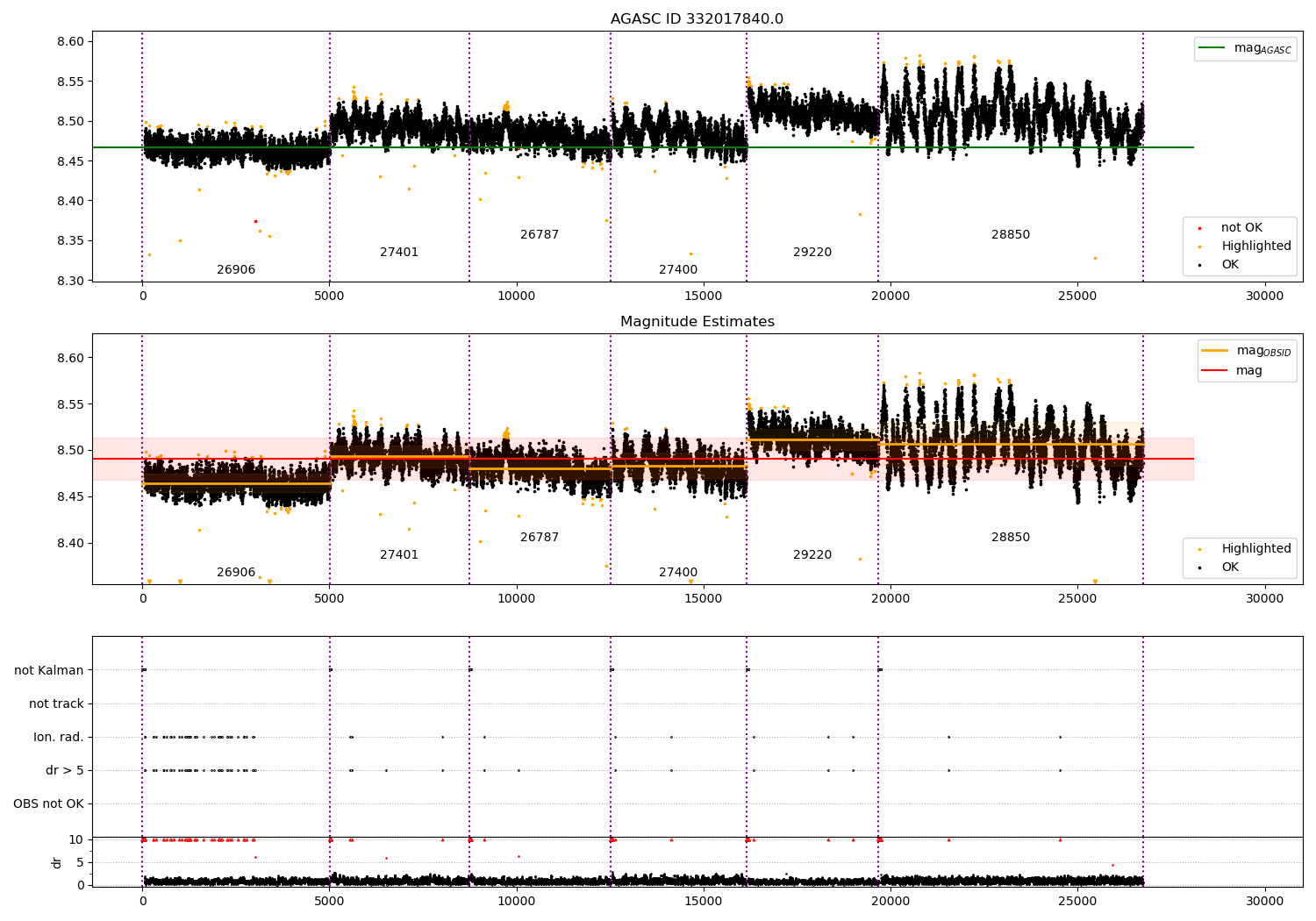Click x-tick 25000 on the bottom plot

tap(1077, 902)
